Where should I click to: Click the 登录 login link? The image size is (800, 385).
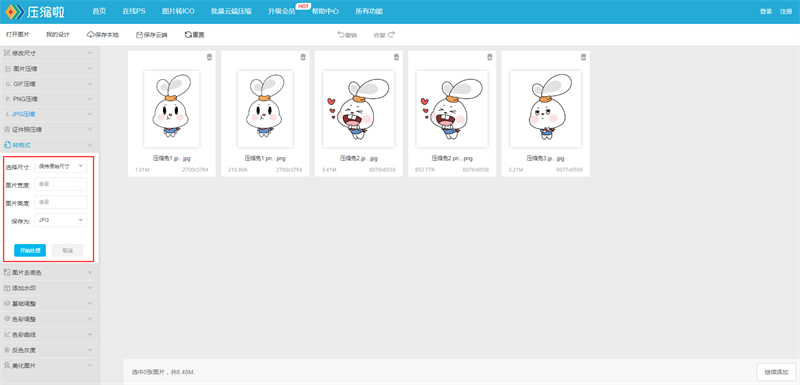pyautogui.click(x=766, y=11)
